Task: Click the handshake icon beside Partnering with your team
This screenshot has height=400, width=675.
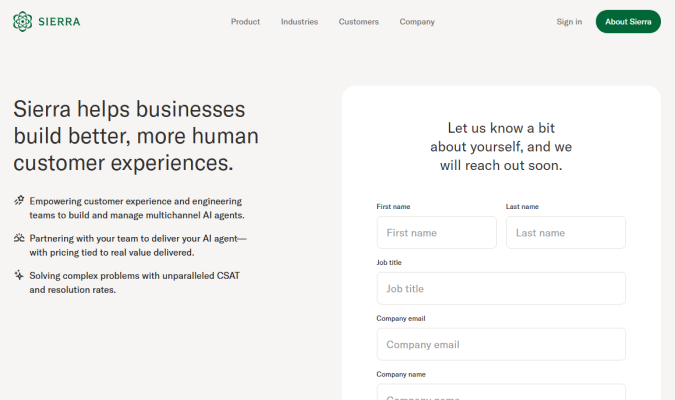Action: (19, 238)
